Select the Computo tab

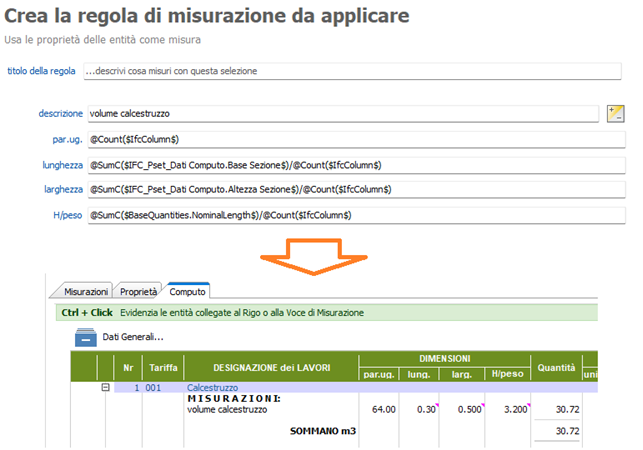(x=187, y=290)
